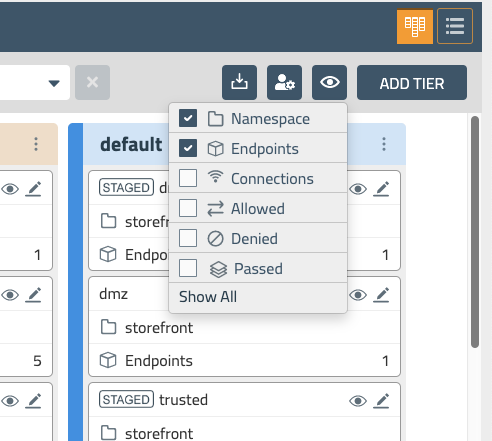
Task: Select the Denied menu option
Action: point(258,238)
